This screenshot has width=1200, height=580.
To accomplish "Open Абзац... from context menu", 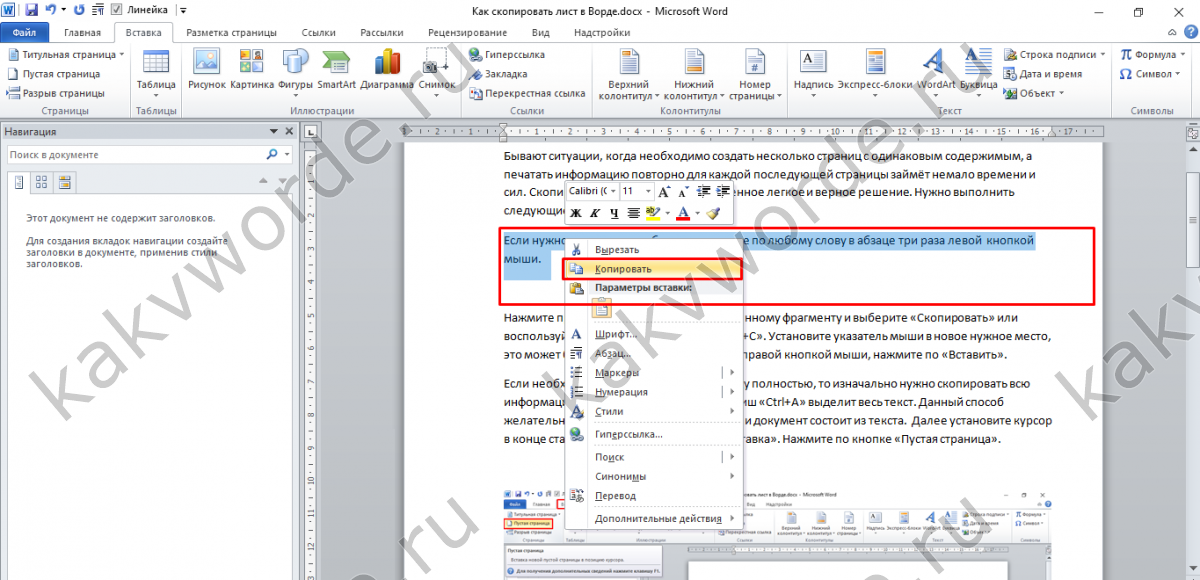I will (654, 353).
